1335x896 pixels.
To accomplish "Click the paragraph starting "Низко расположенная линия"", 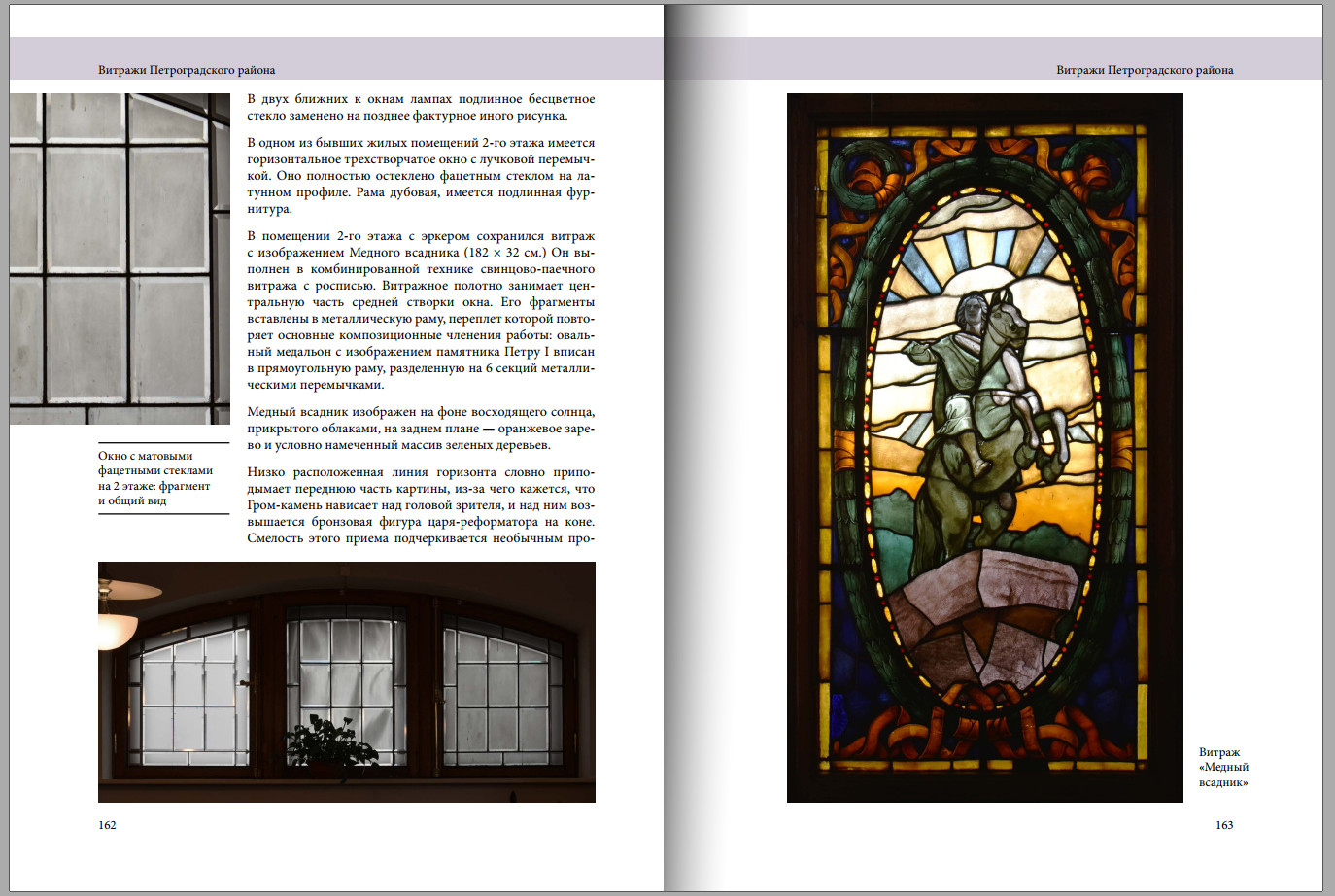I will [x=421, y=505].
